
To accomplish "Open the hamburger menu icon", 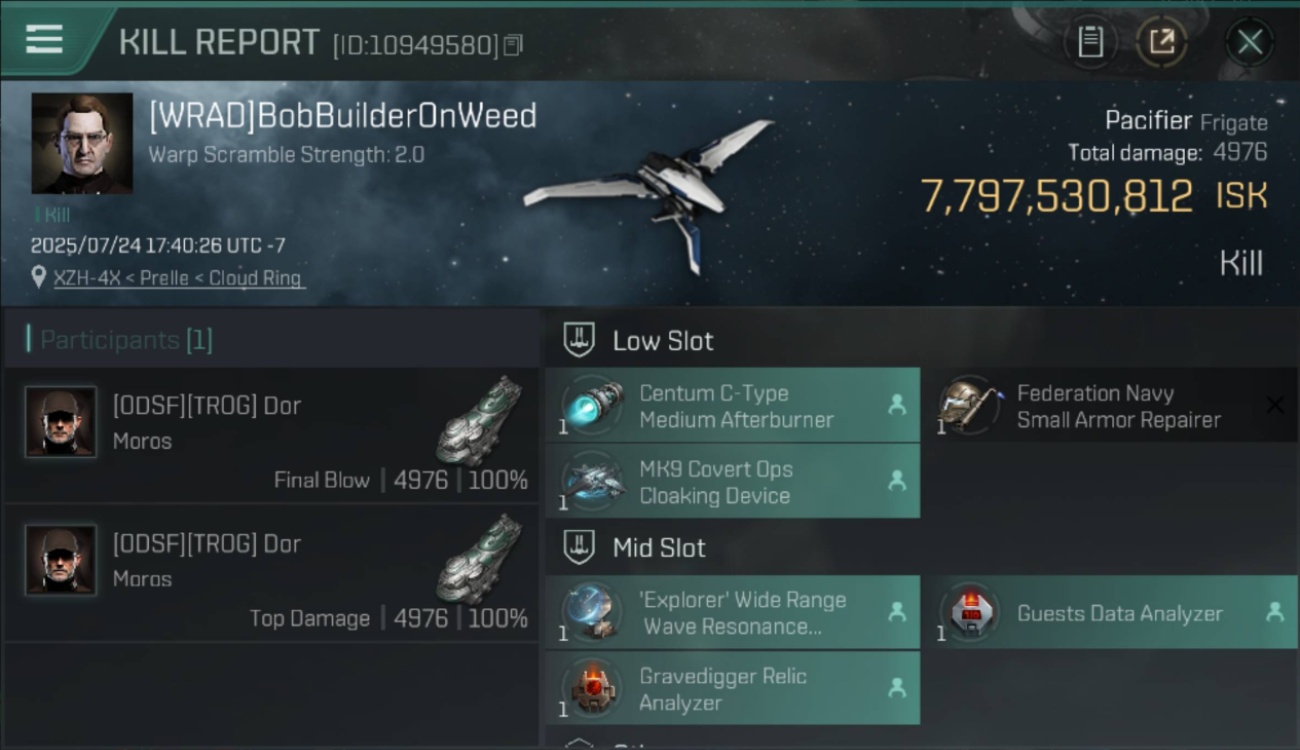I will point(44,40).
